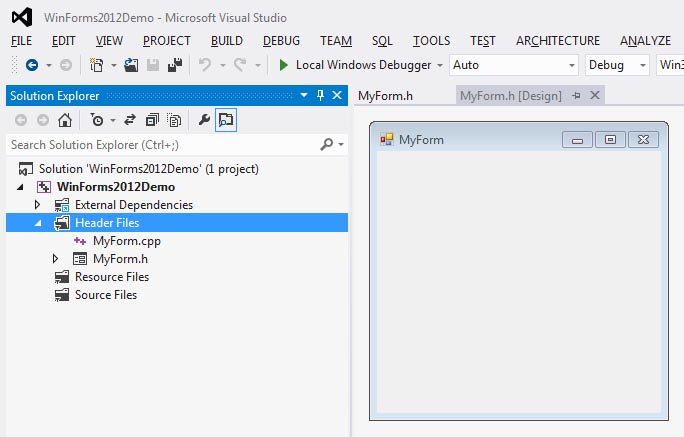Click the MyForm.h file icon
This screenshot has height=437, width=684.
coord(80,259)
